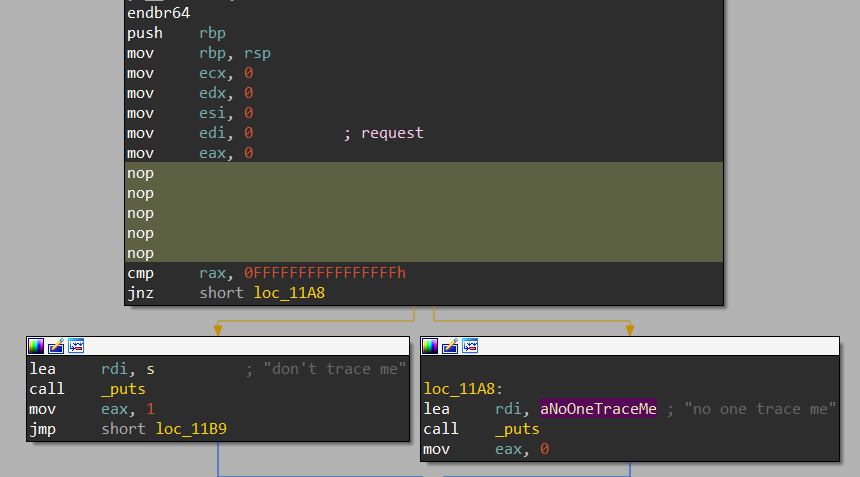Click the endbr64 instruction
The image size is (860, 477).
(158, 13)
